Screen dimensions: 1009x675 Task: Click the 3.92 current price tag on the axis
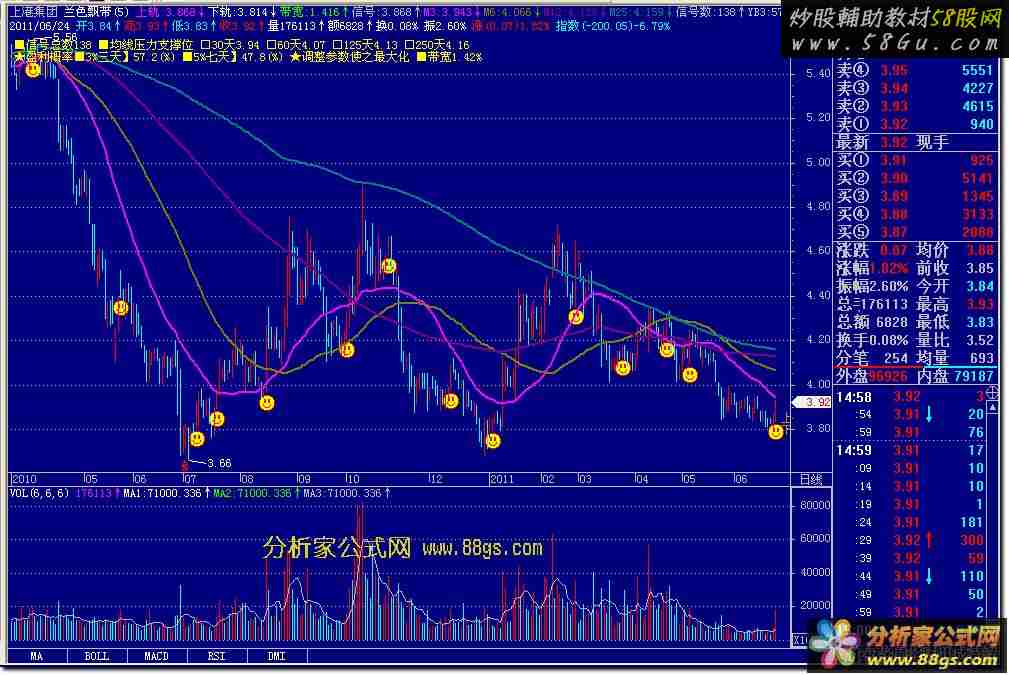pyautogui.click(x=812, y=402)
